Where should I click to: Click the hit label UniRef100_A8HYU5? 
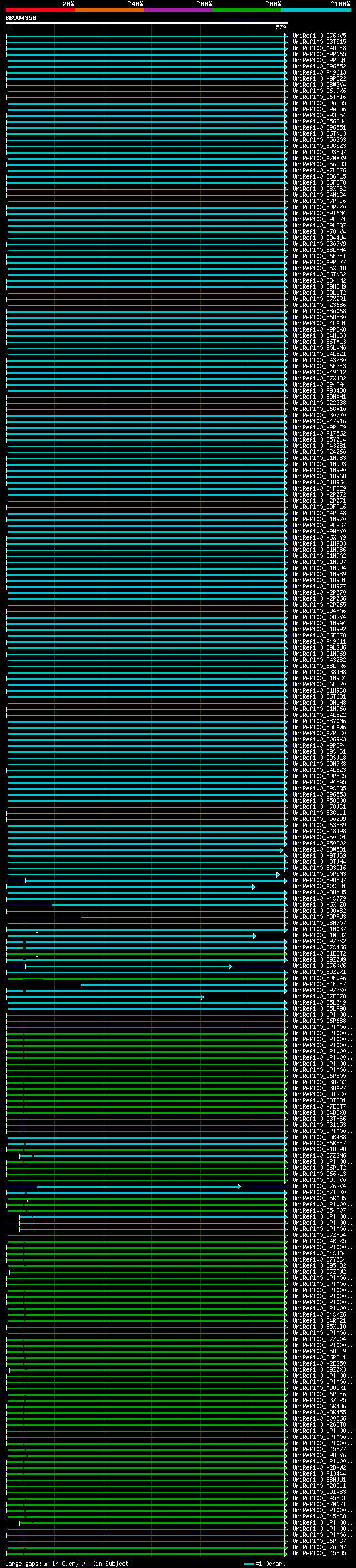319,892
